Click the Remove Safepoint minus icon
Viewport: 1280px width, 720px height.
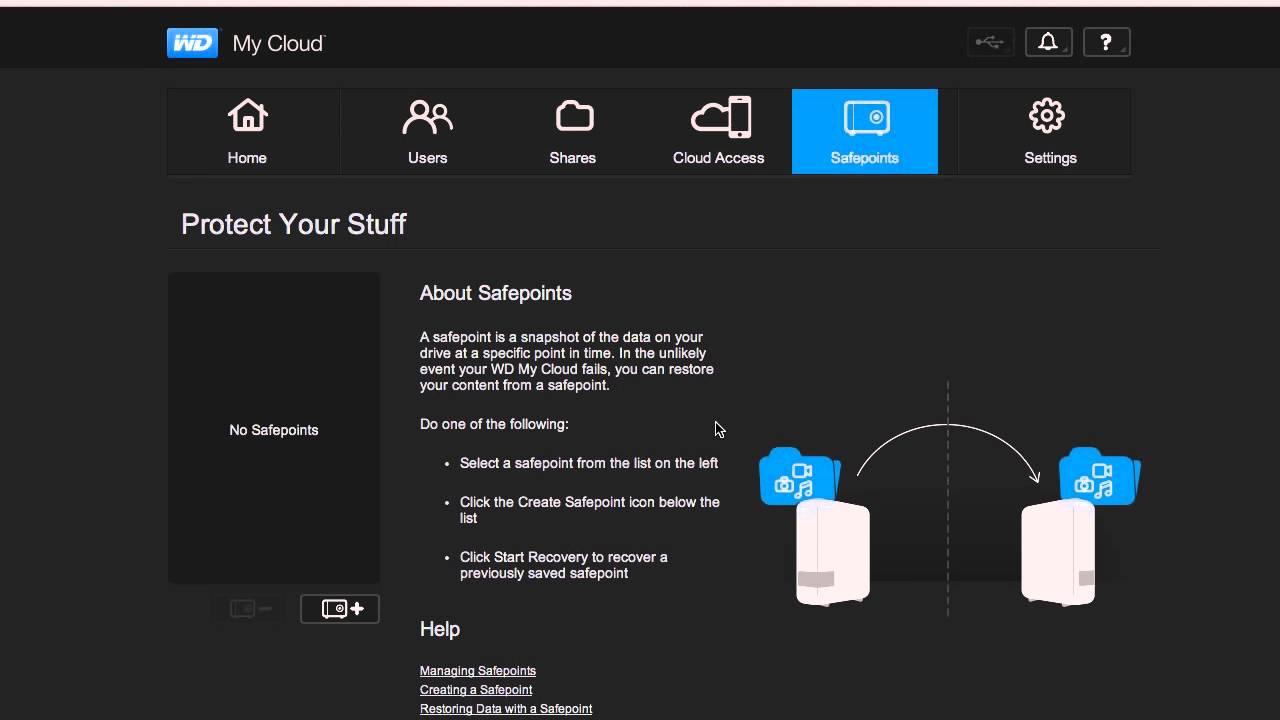251,609
